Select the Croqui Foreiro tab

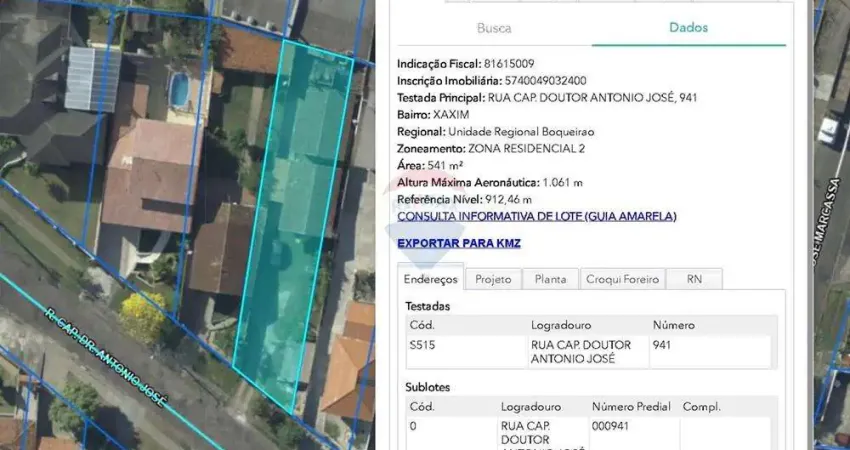click(622, 279)
